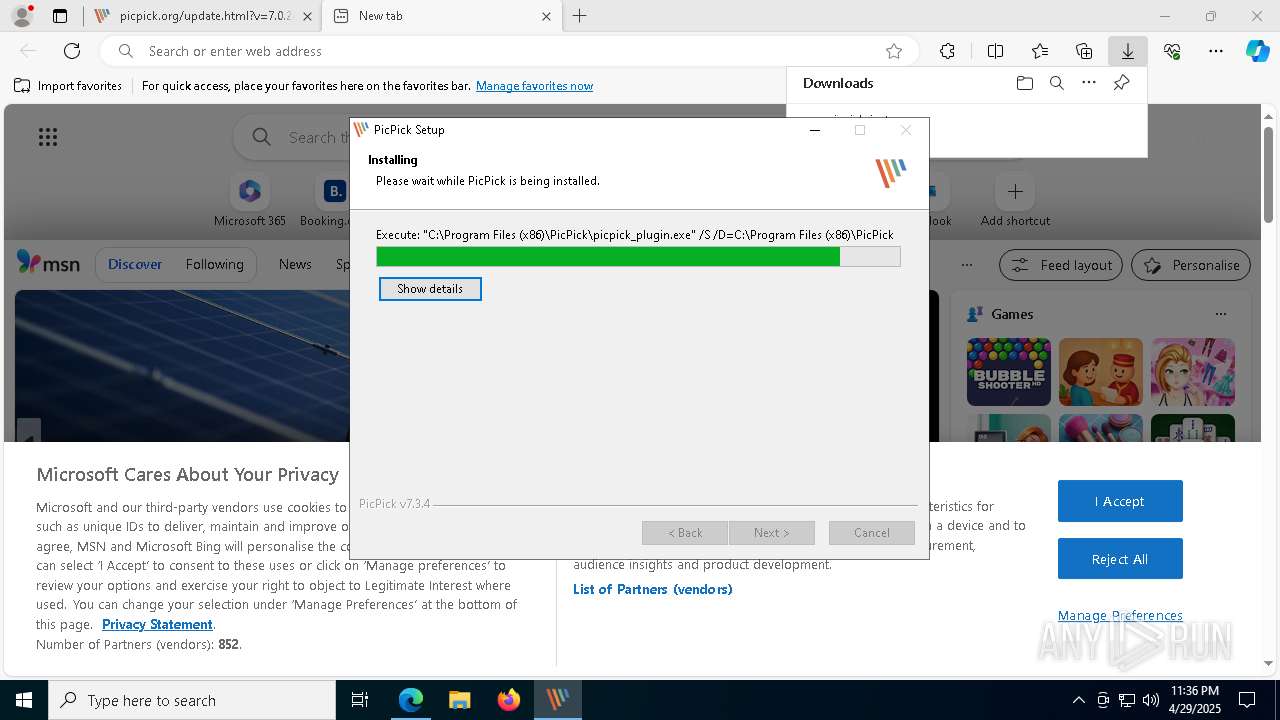Add this page to favorites star icon
This screenshot has height=720, width=1280.
894,51
